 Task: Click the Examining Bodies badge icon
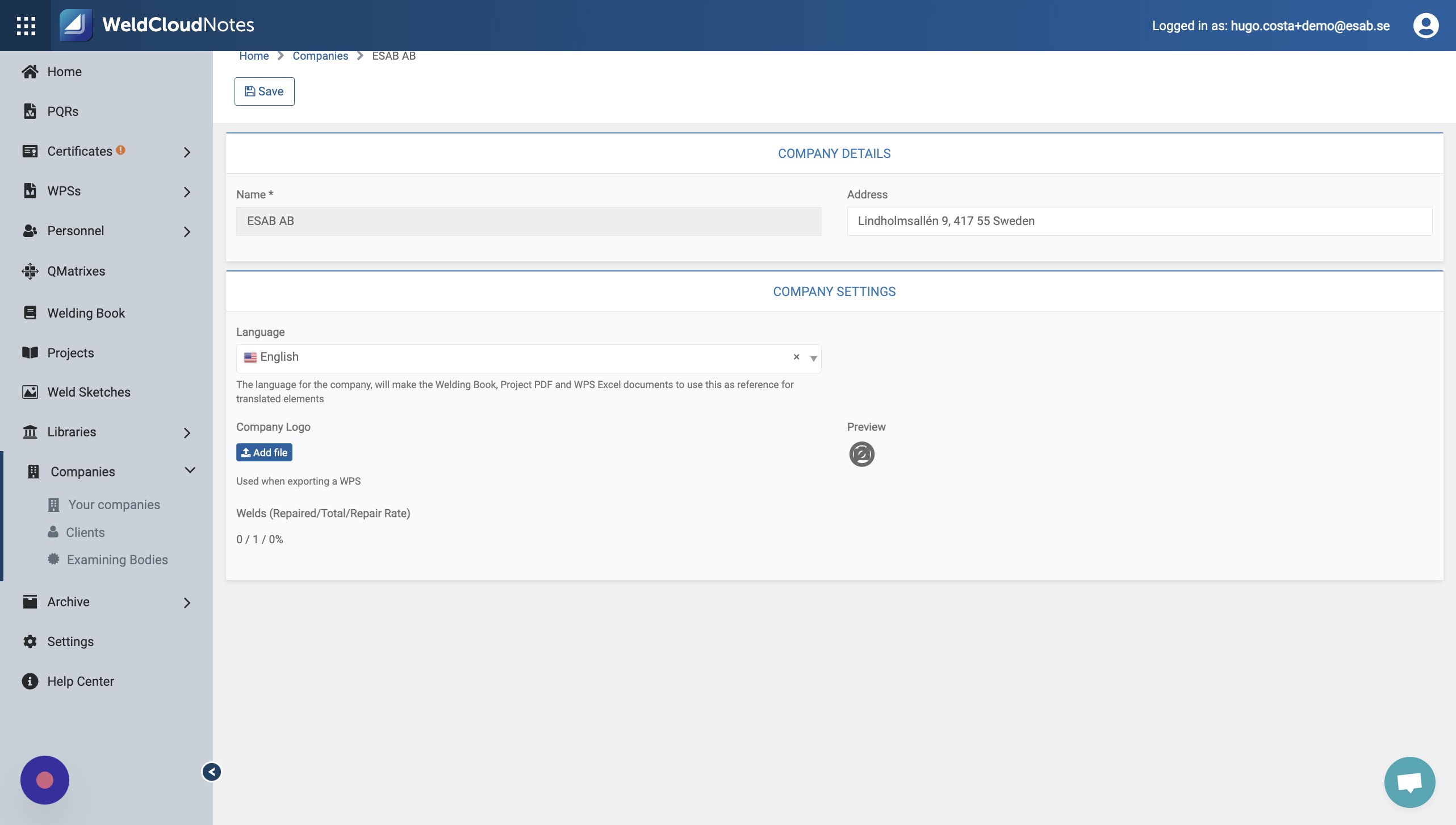[53, 559]
